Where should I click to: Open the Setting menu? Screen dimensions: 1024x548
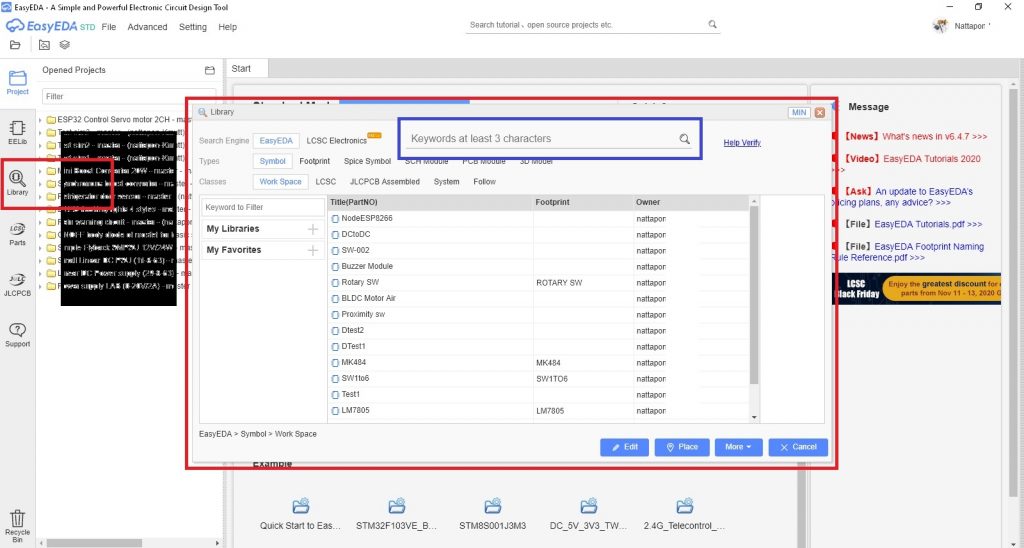click(x=193, y=27)
